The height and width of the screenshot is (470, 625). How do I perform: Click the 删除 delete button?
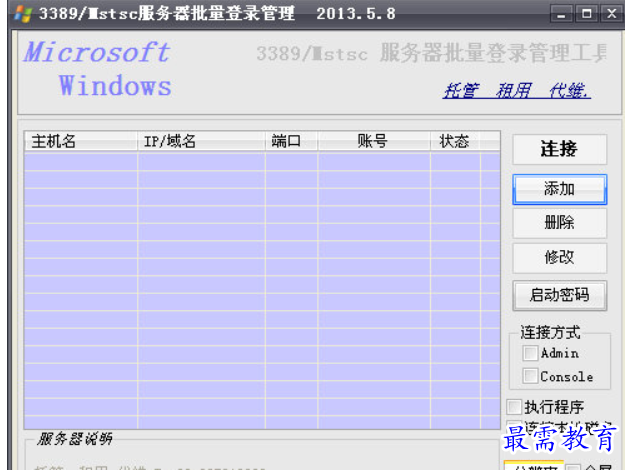point(559,223)
